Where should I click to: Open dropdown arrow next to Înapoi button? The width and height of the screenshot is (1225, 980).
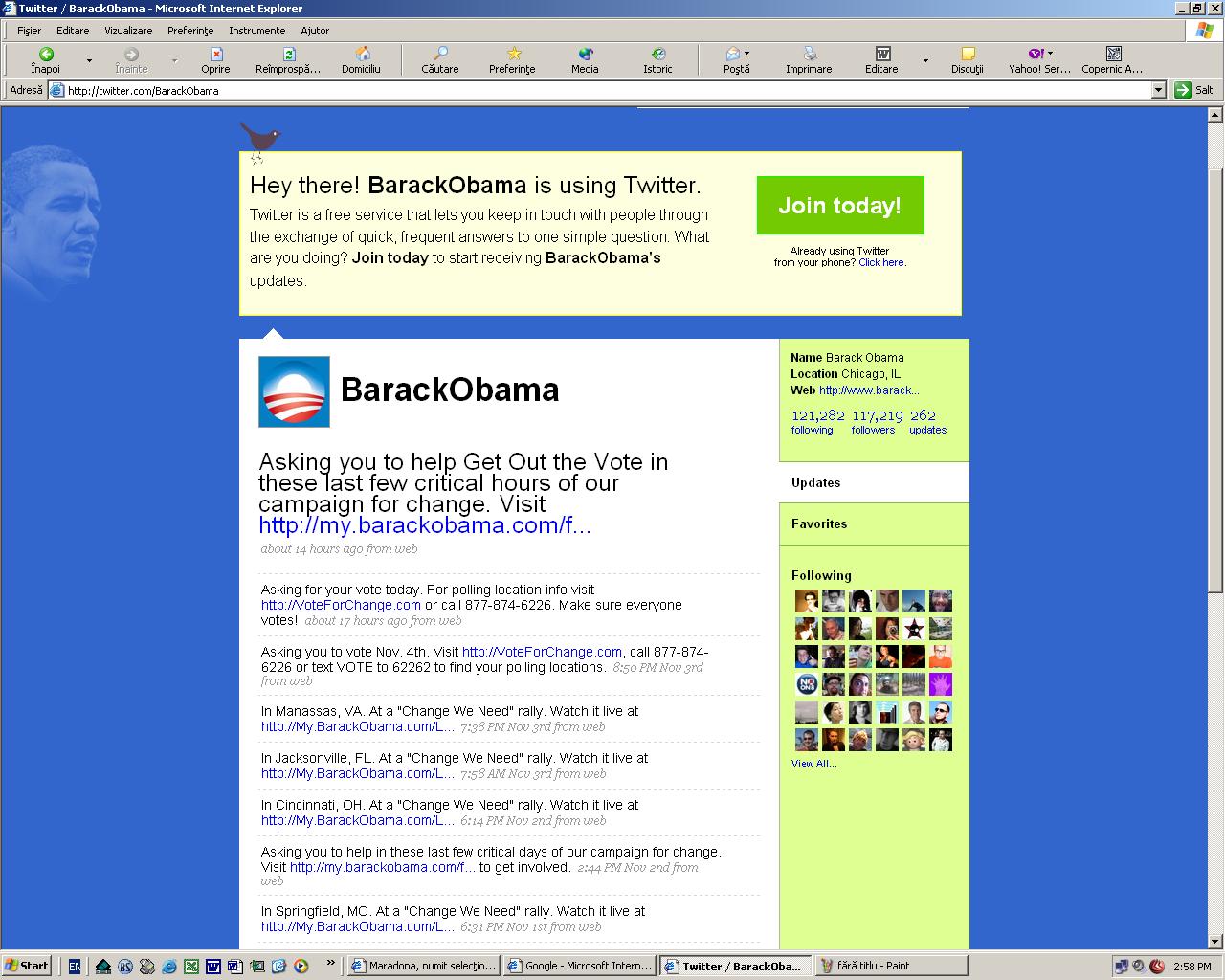tap(89, 60)
